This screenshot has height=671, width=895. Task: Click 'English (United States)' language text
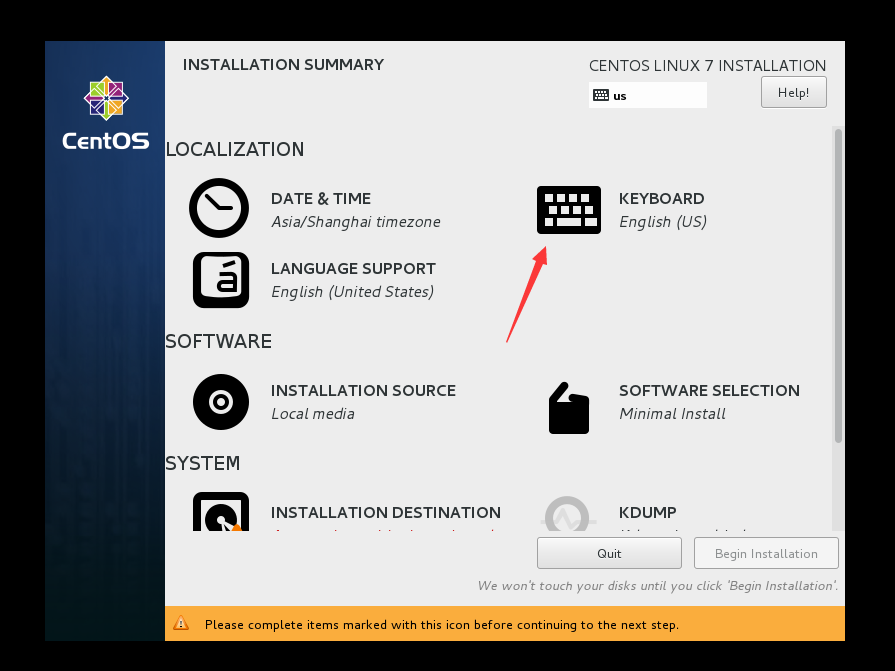click(352, 292)
